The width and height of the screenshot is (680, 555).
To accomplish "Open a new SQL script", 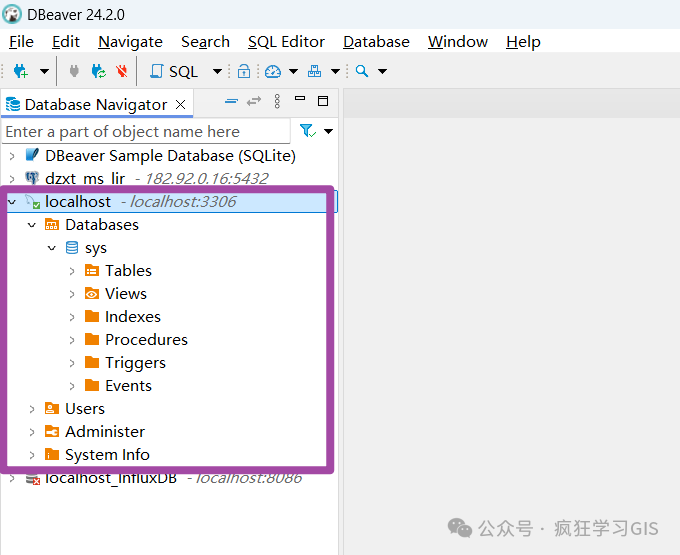I will point(174,71).
